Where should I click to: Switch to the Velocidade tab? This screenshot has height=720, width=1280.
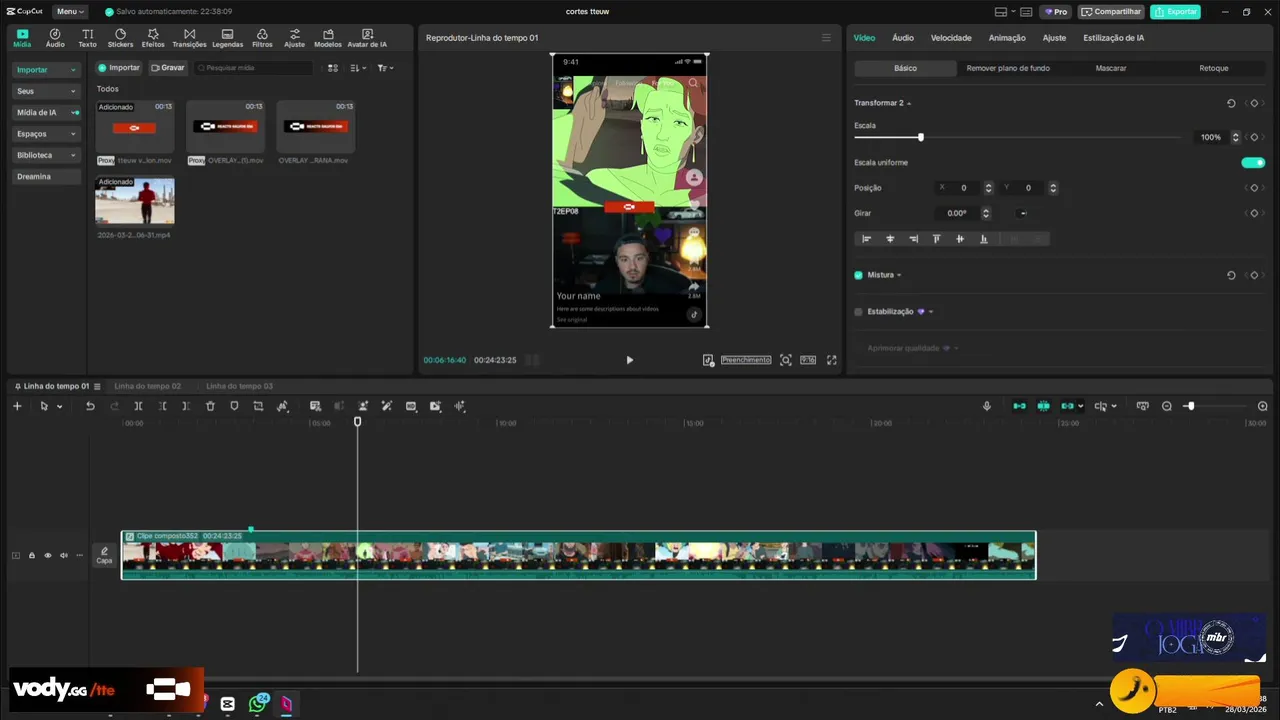(x=951, y=38)
